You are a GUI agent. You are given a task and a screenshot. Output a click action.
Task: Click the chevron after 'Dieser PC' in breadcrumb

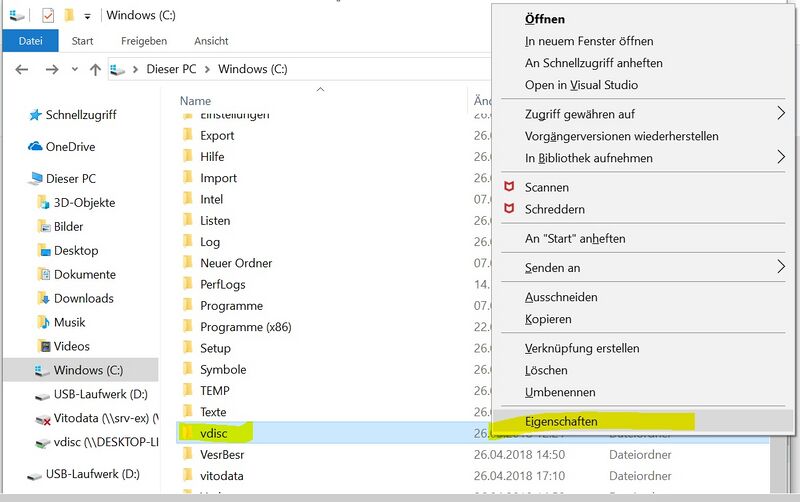207,70
